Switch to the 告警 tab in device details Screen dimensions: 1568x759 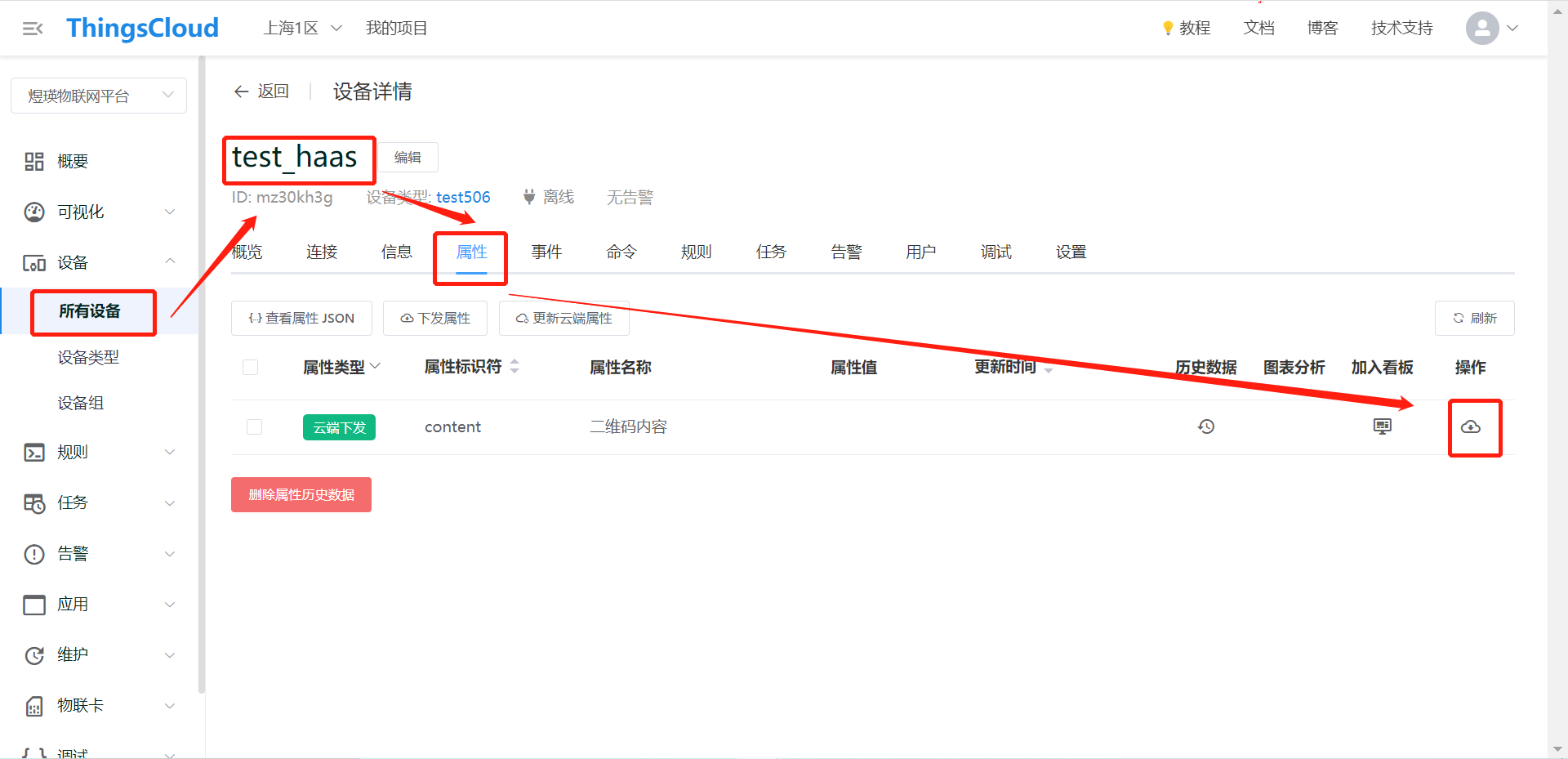(x=846, y=252)
